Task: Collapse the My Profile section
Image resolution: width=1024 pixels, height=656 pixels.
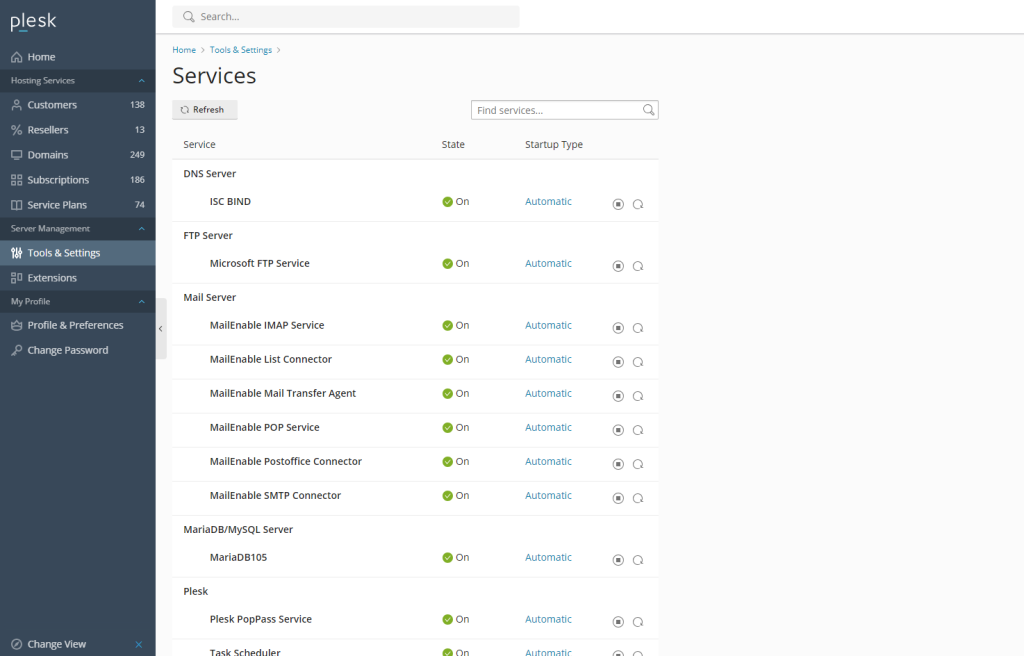Action: pyautogui.click(x=141, y=301)
